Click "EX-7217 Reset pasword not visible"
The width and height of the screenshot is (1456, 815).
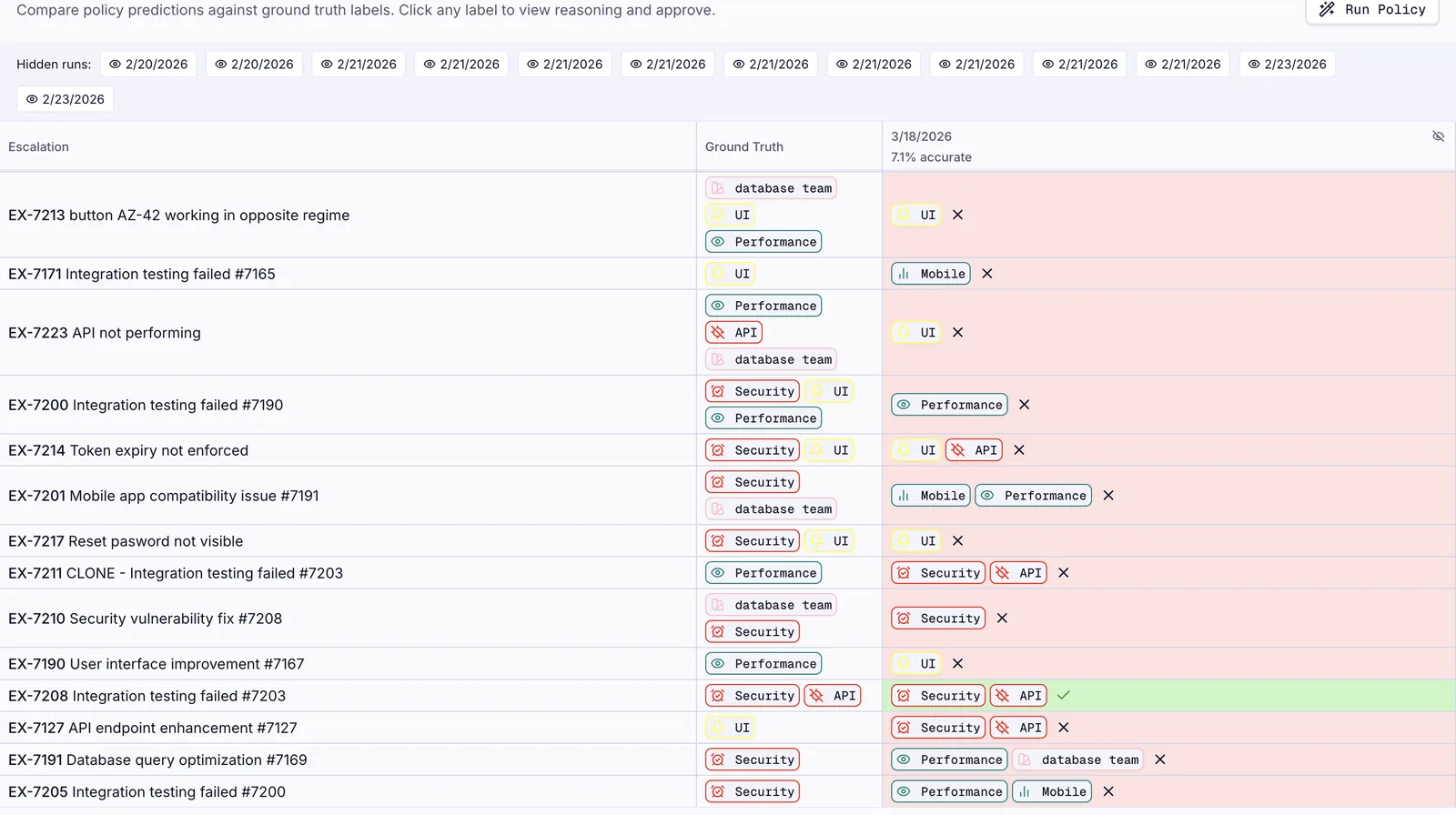pyautogui.click(x=126, y=541)
